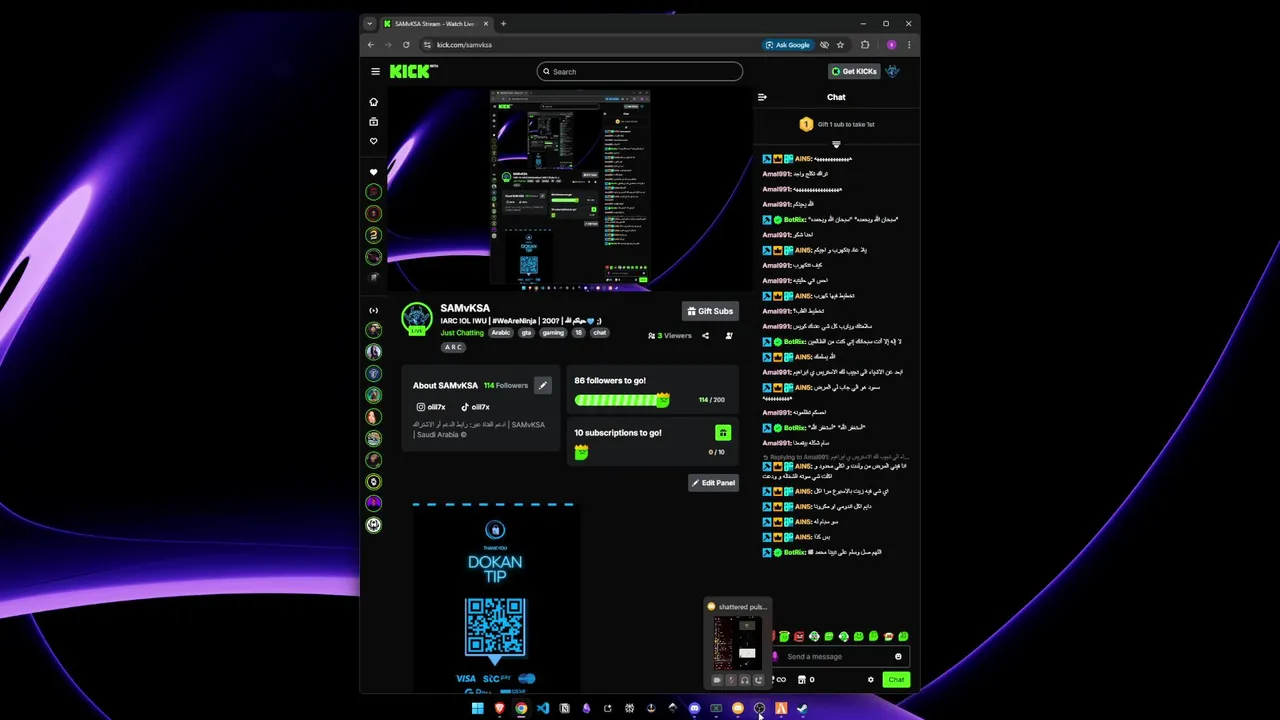
Task: Click the green gift icon in the subscriptions goal
Action: [x=723, y=433]
